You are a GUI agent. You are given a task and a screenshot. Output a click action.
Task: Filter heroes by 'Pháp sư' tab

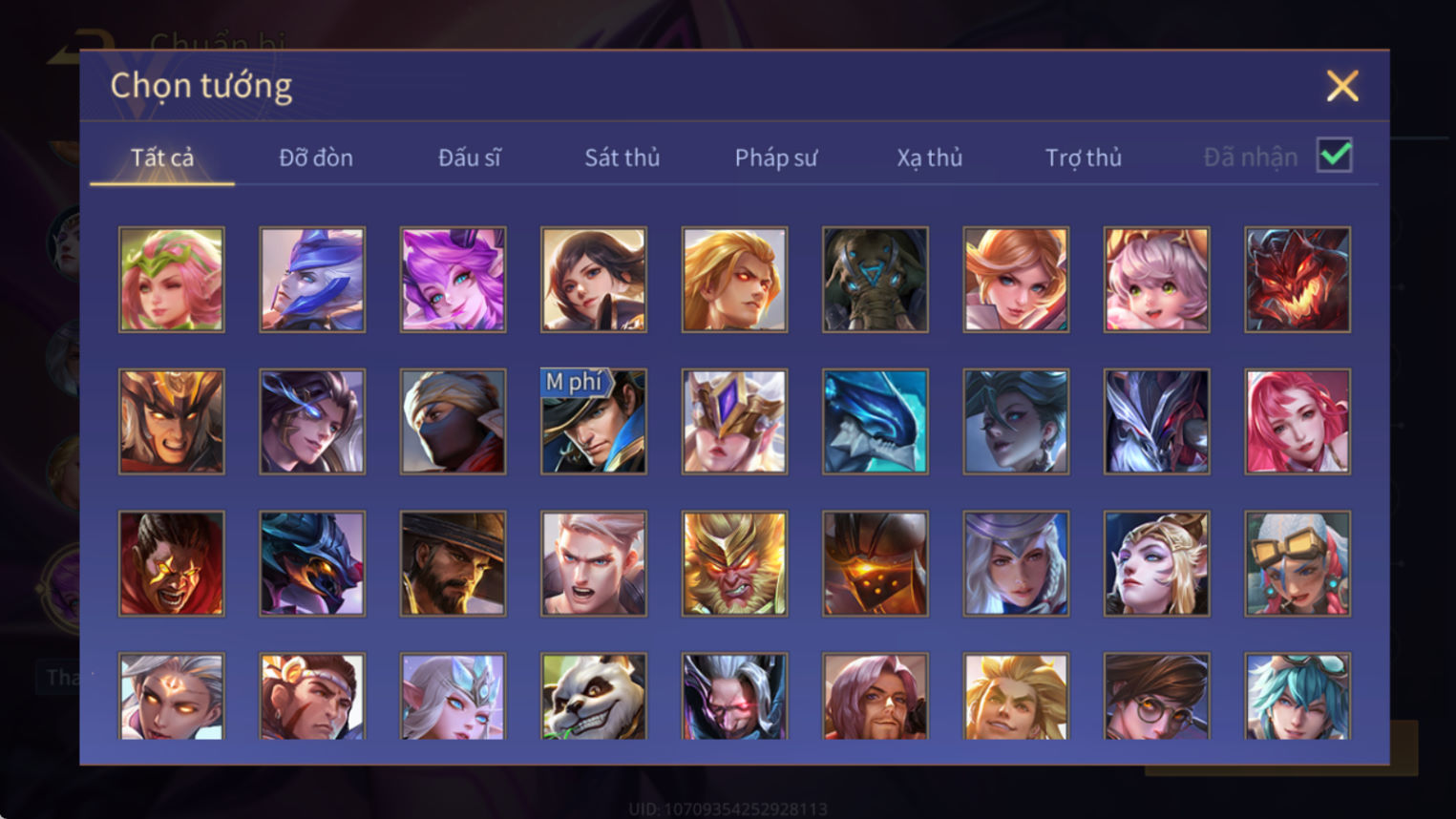pos(776,157)
